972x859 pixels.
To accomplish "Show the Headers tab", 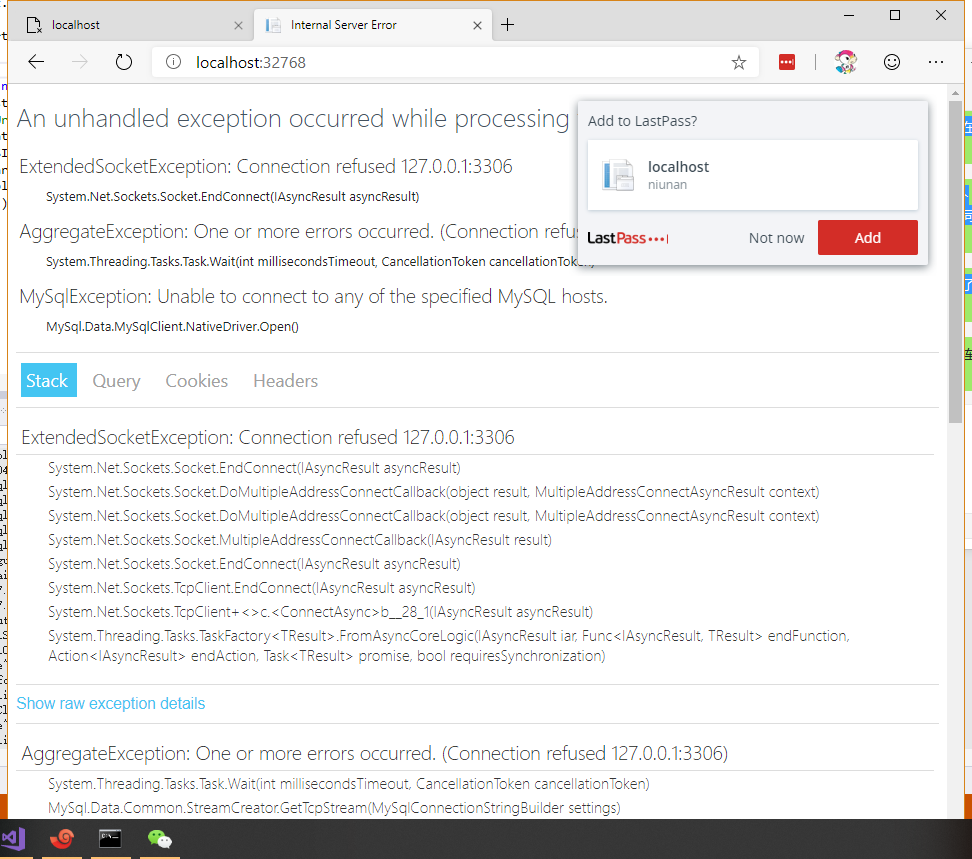I will pyautogui.click(x=286, y=381).
